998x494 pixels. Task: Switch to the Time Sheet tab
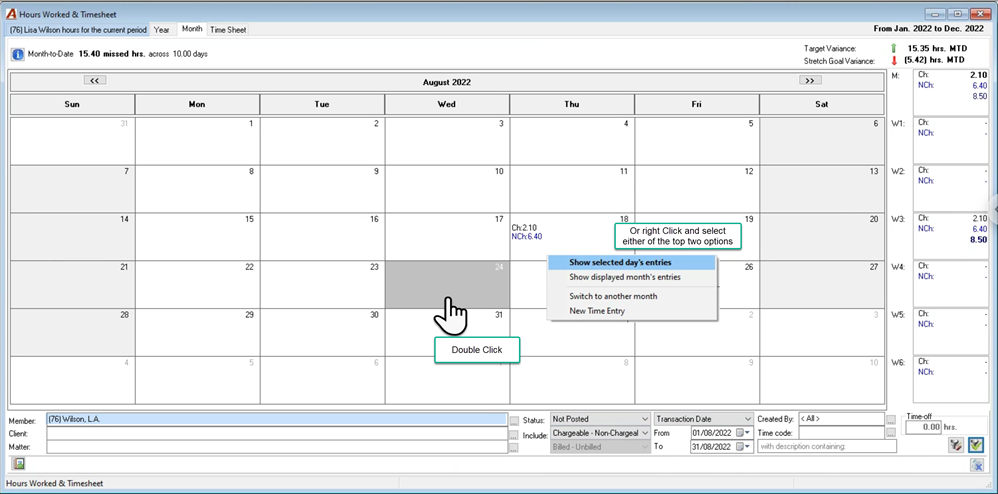(x=228, y=30)
